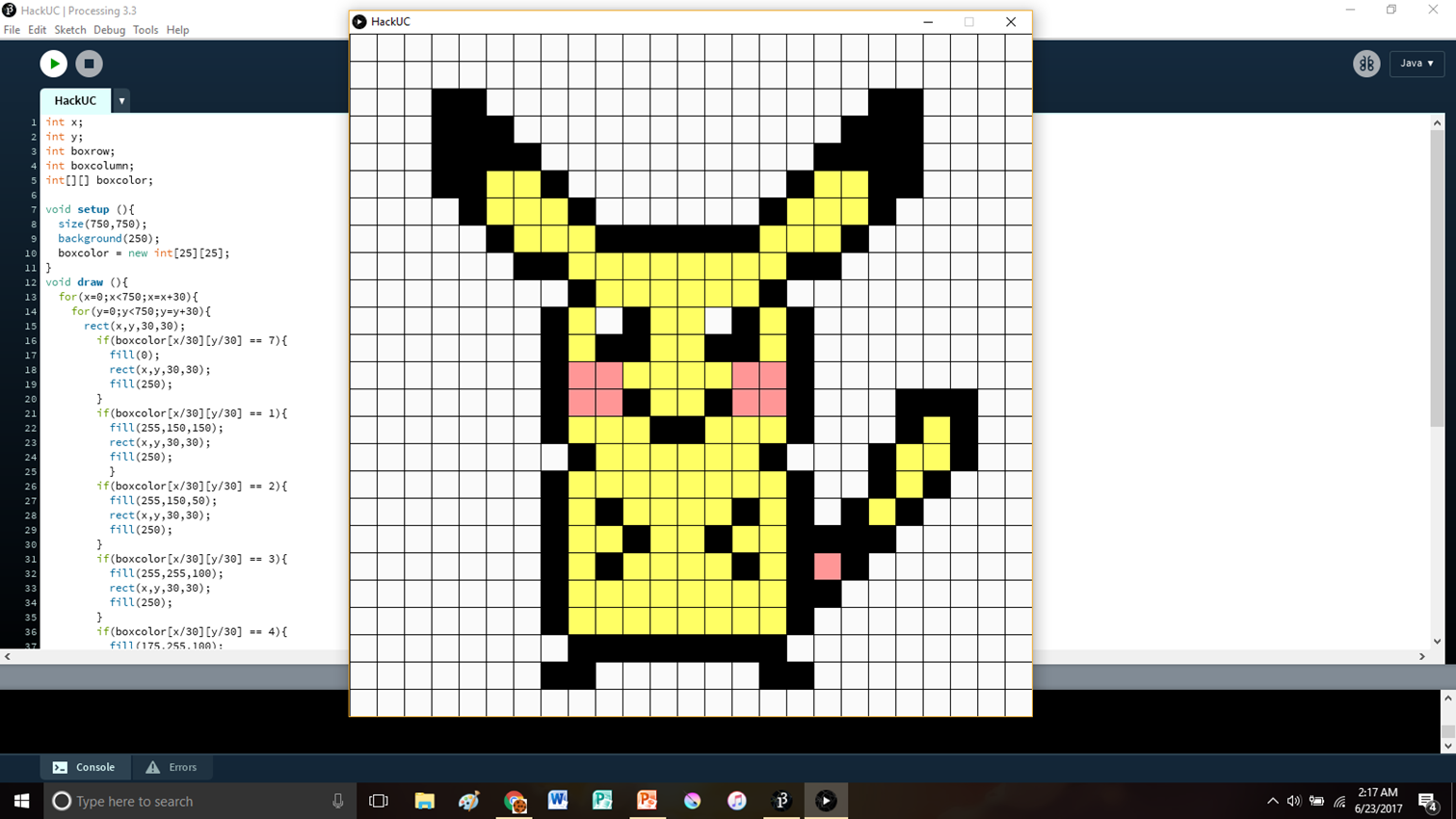The image size is (1456, 819).
Task: Open iTunes from the taskbar
Action: [x=736, y=801]
